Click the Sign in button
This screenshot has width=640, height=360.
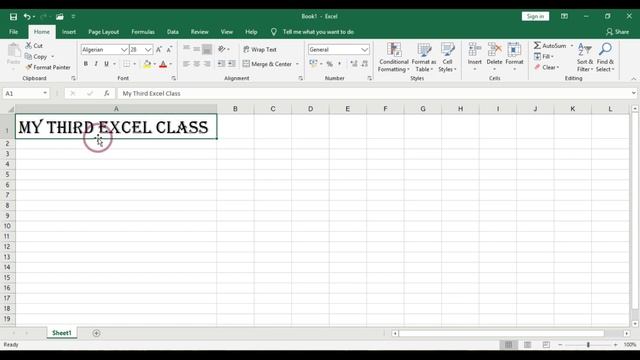535,16
